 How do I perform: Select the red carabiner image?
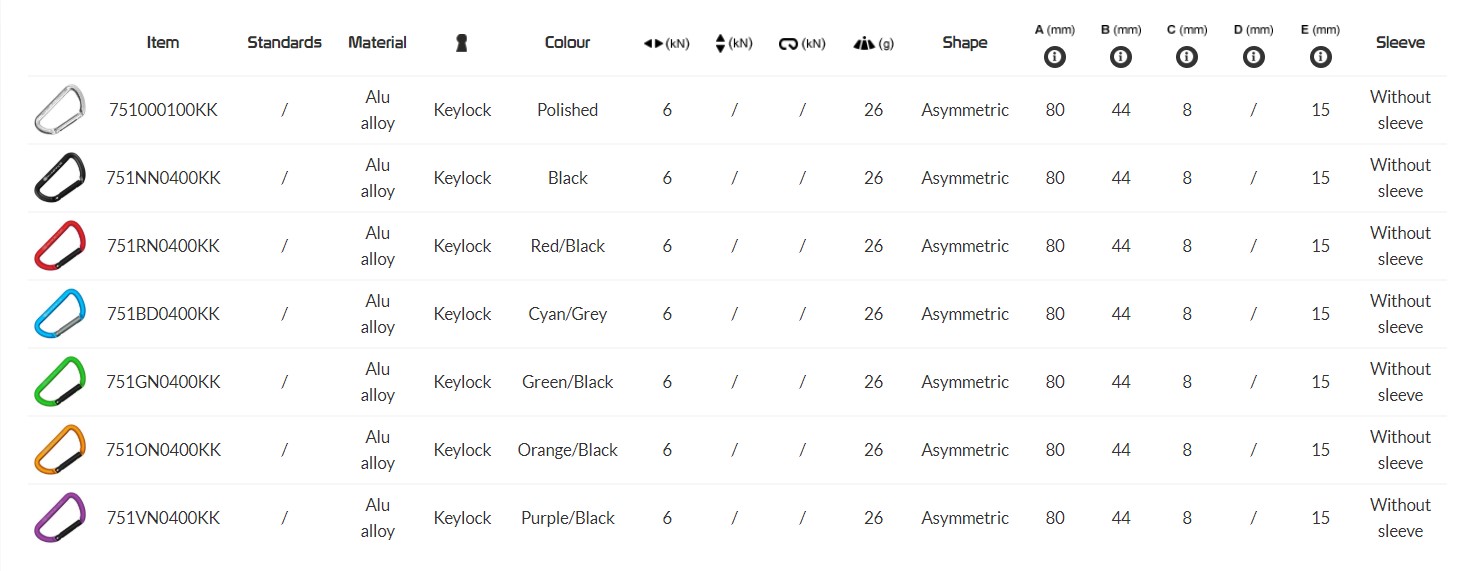click(59, 245)
